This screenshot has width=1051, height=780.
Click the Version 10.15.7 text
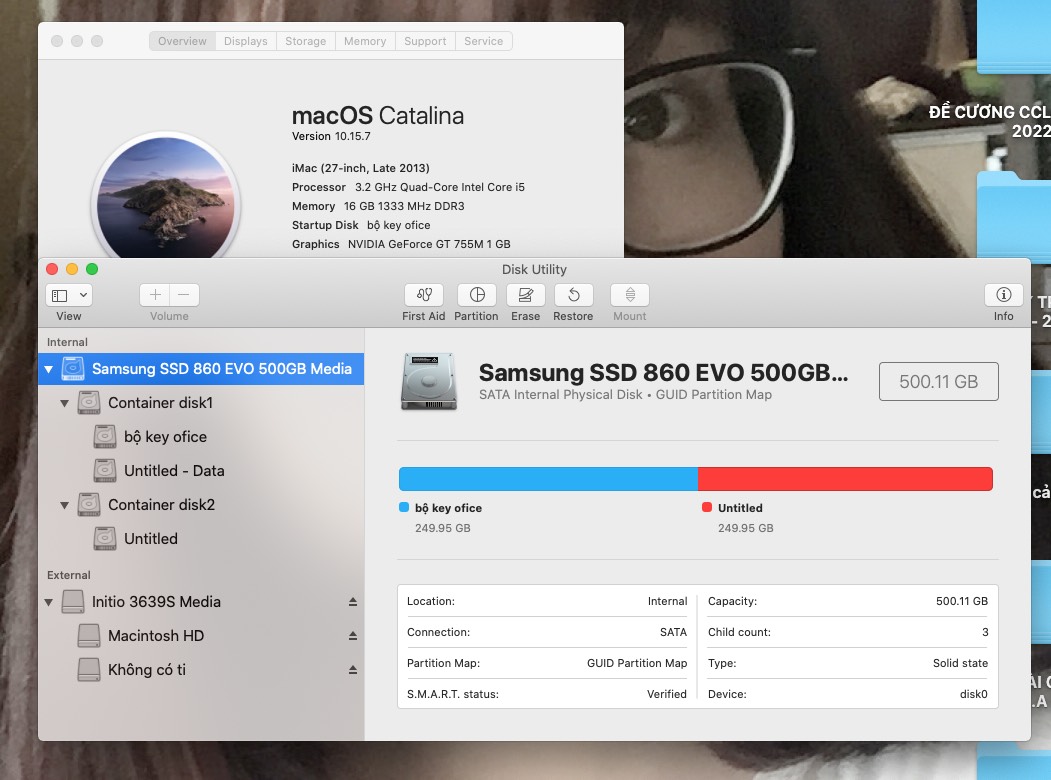[x=331, y=136]
